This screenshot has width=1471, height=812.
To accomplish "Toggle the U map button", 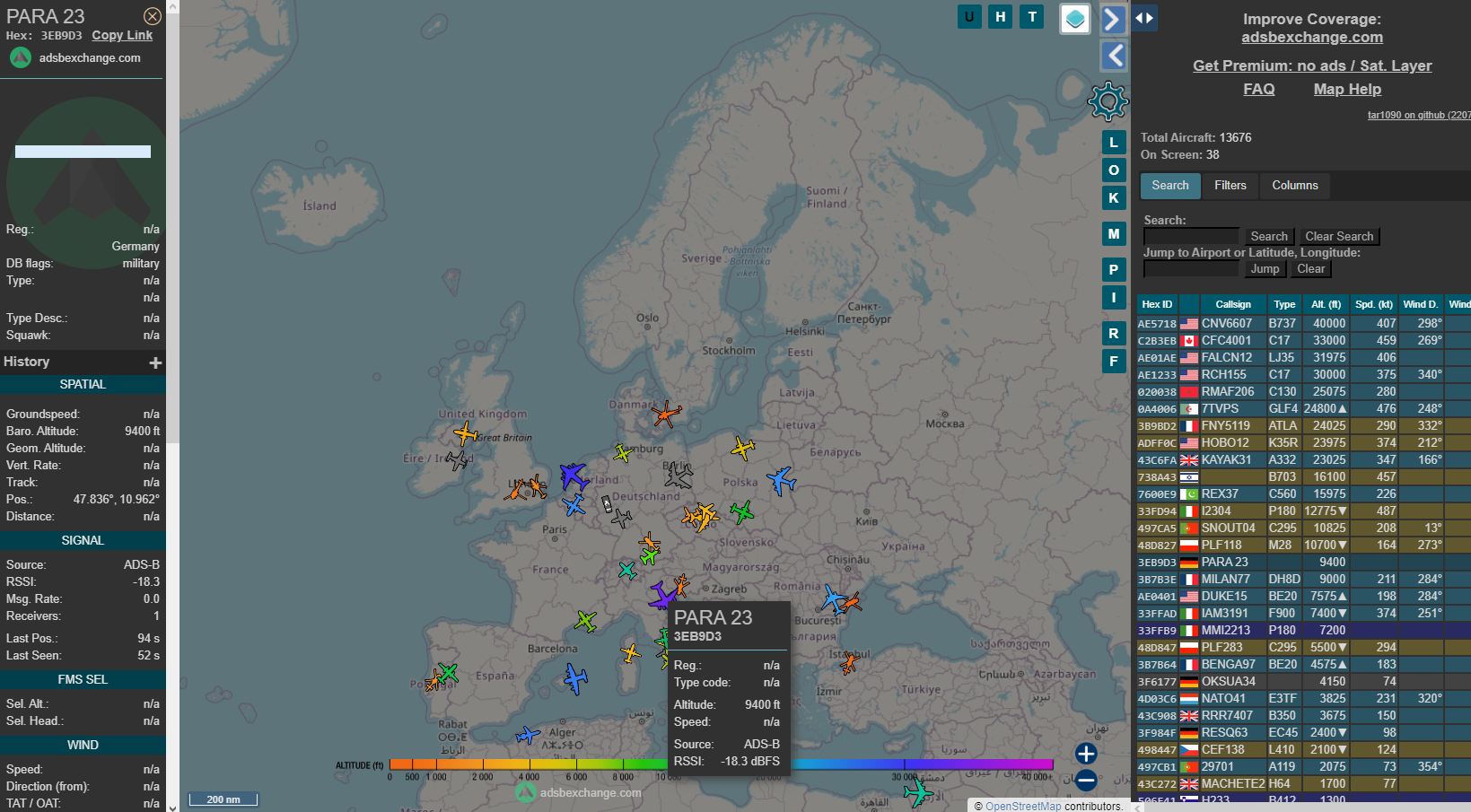I will coord(969,16).
